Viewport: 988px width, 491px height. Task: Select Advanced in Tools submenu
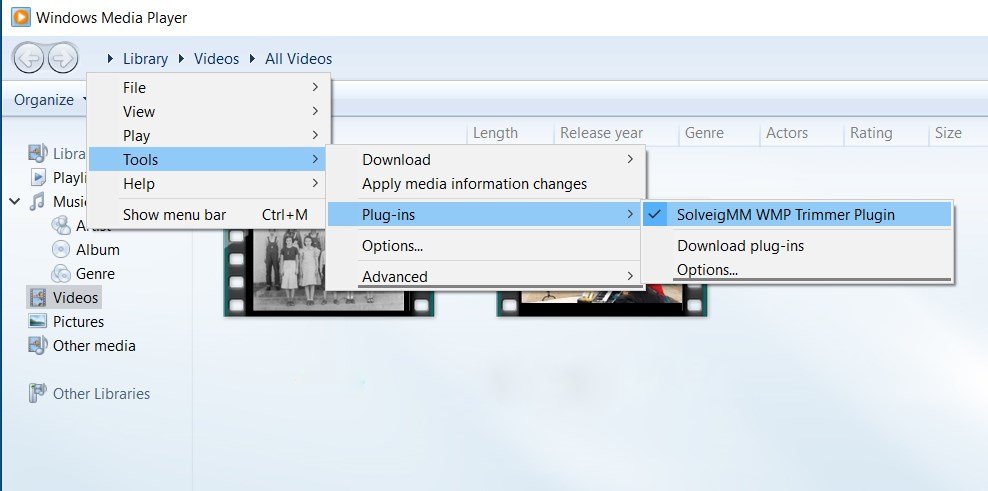coord(486,276)
